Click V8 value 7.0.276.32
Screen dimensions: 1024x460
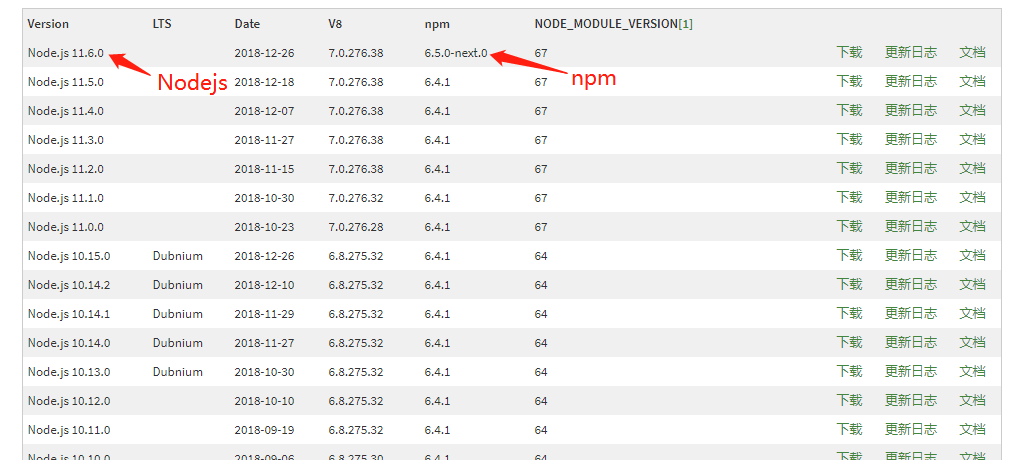point(356,197)
